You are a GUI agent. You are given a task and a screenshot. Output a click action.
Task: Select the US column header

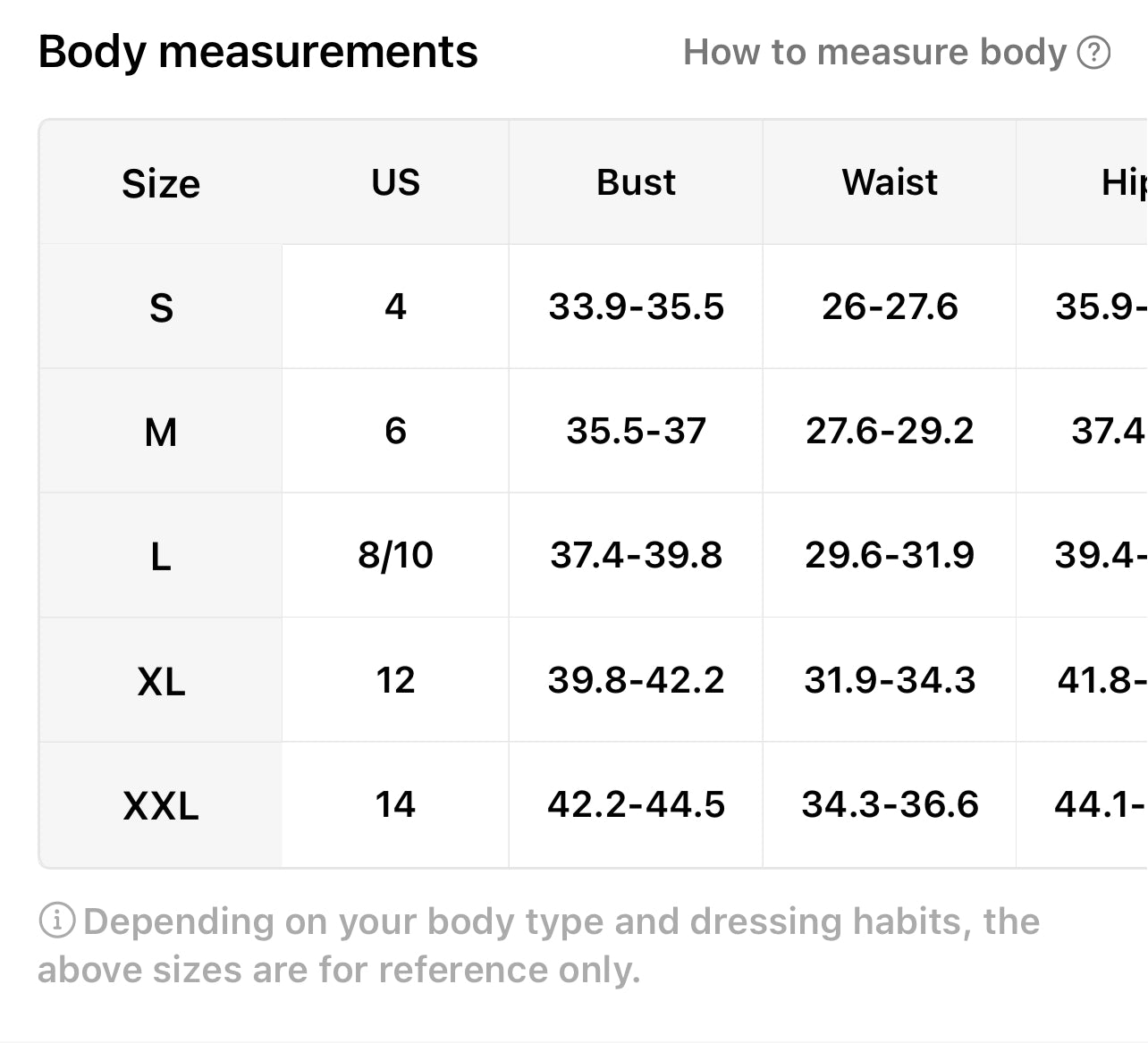click(395, 182)
